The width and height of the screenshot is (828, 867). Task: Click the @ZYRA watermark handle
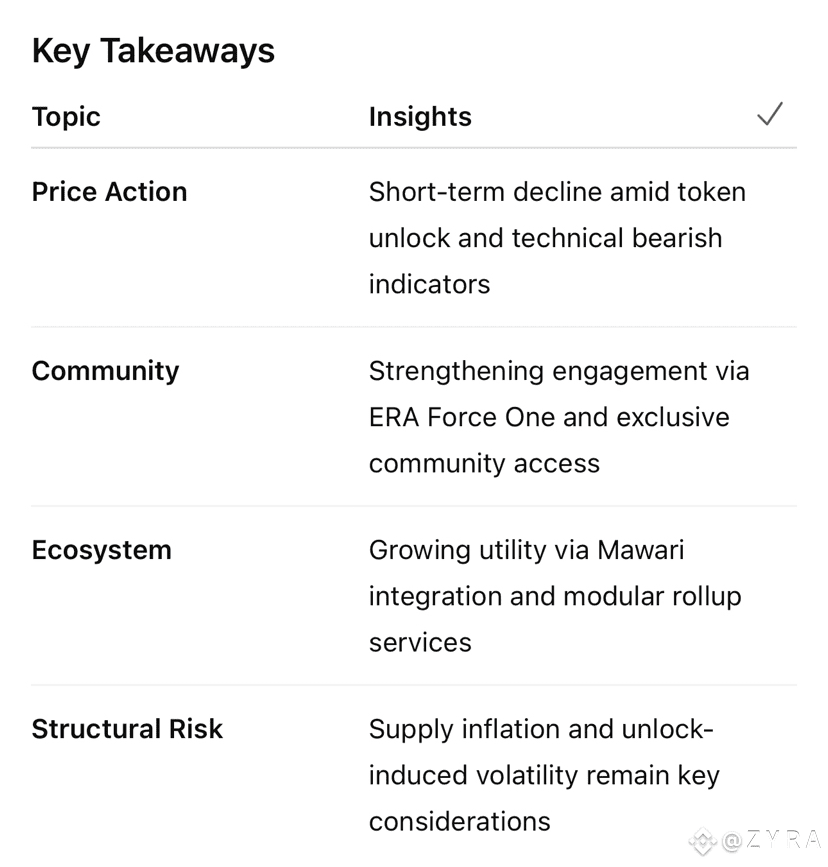(x=772, y=840)
